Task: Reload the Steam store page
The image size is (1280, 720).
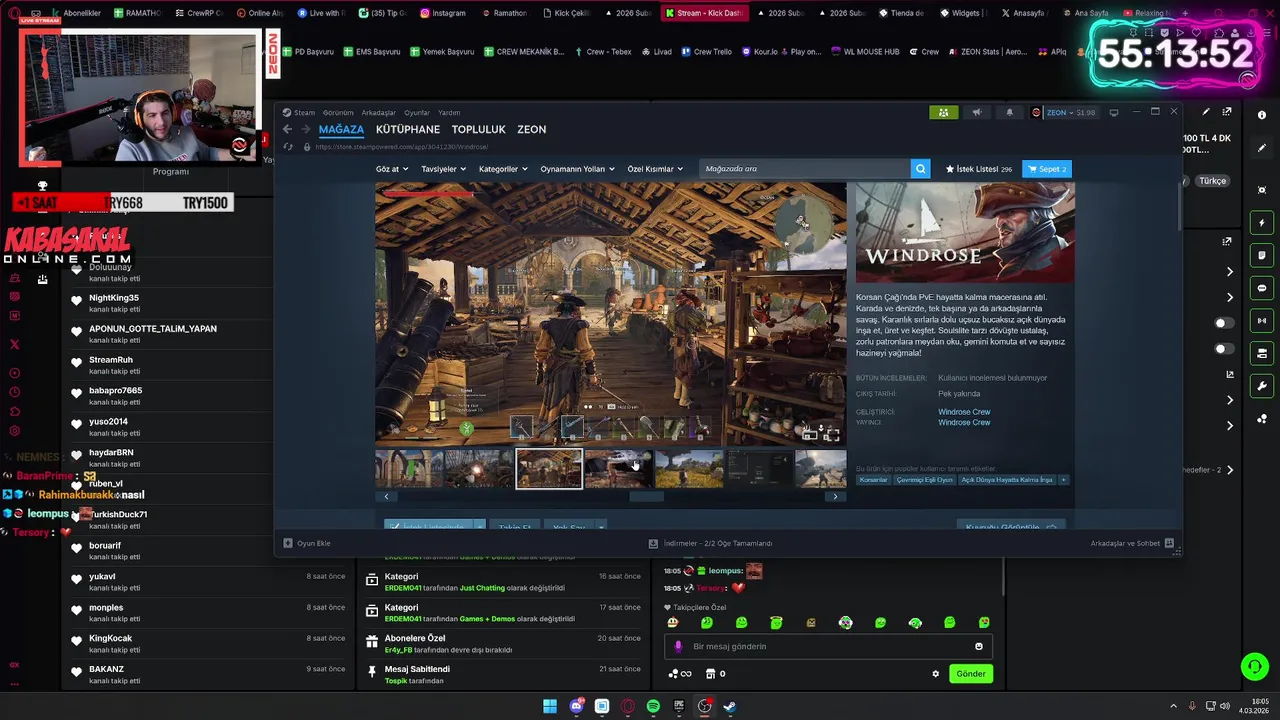Action: click(x=289, y=147)
